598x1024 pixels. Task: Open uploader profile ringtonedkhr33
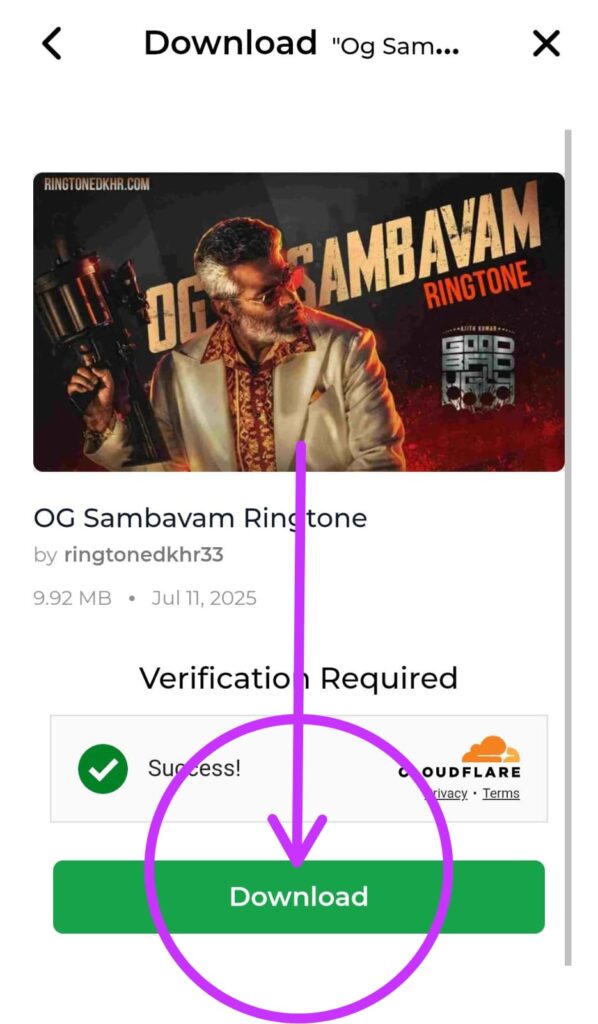[x=144, y=555]
